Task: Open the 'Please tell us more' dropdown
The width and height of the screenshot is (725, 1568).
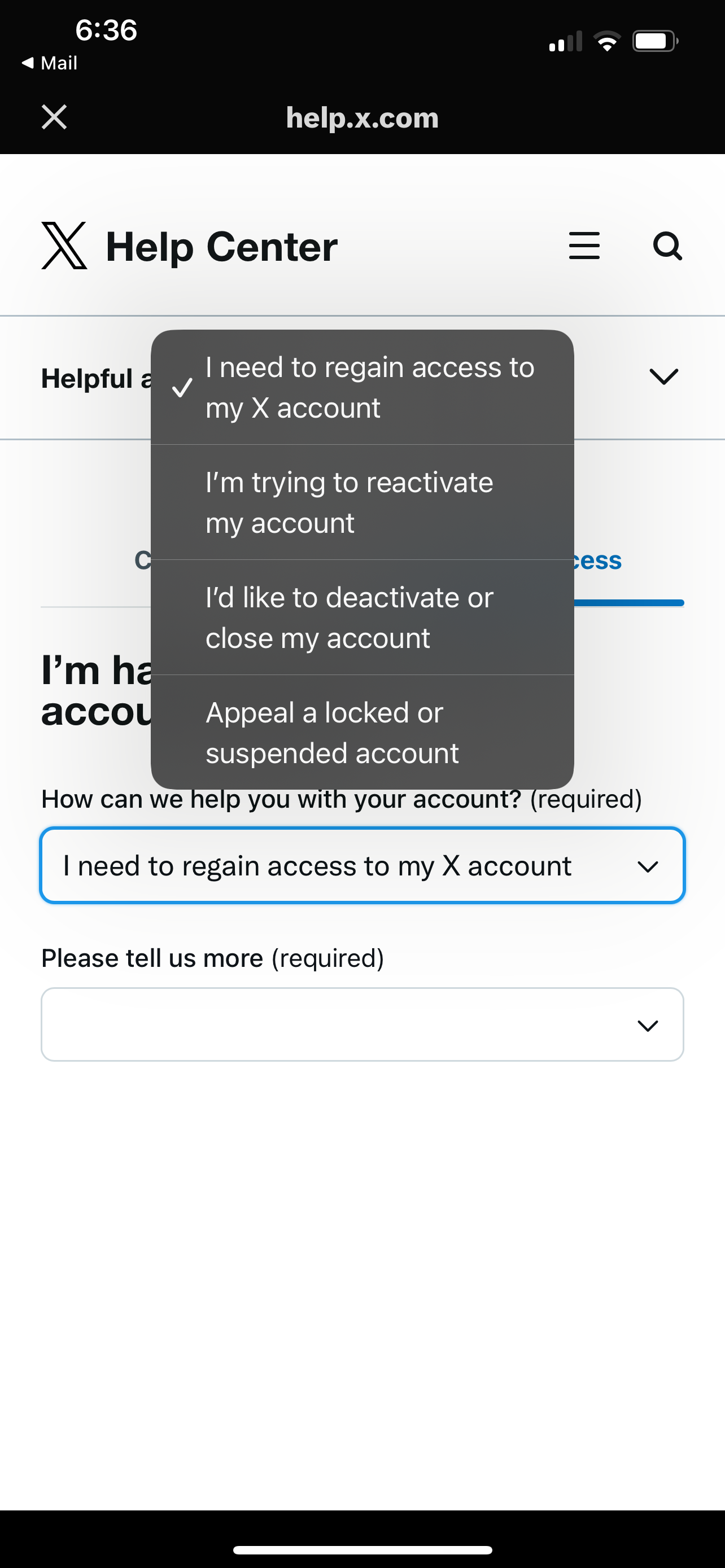Action: pos(362,1024)
